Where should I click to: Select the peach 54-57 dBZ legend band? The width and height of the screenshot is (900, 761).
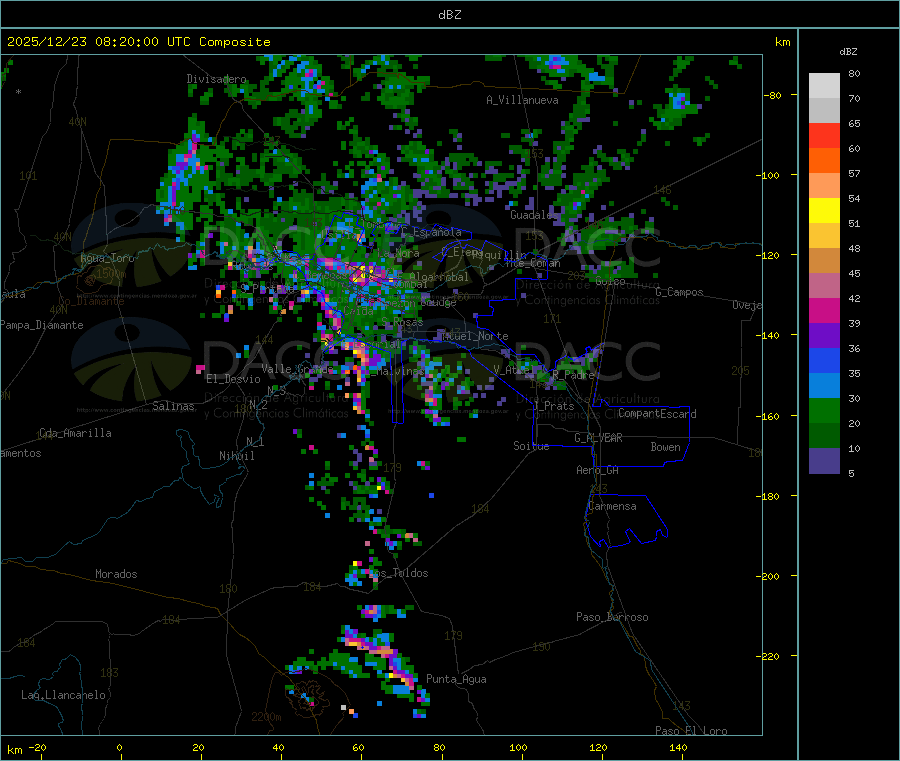[x=824, y=186]
